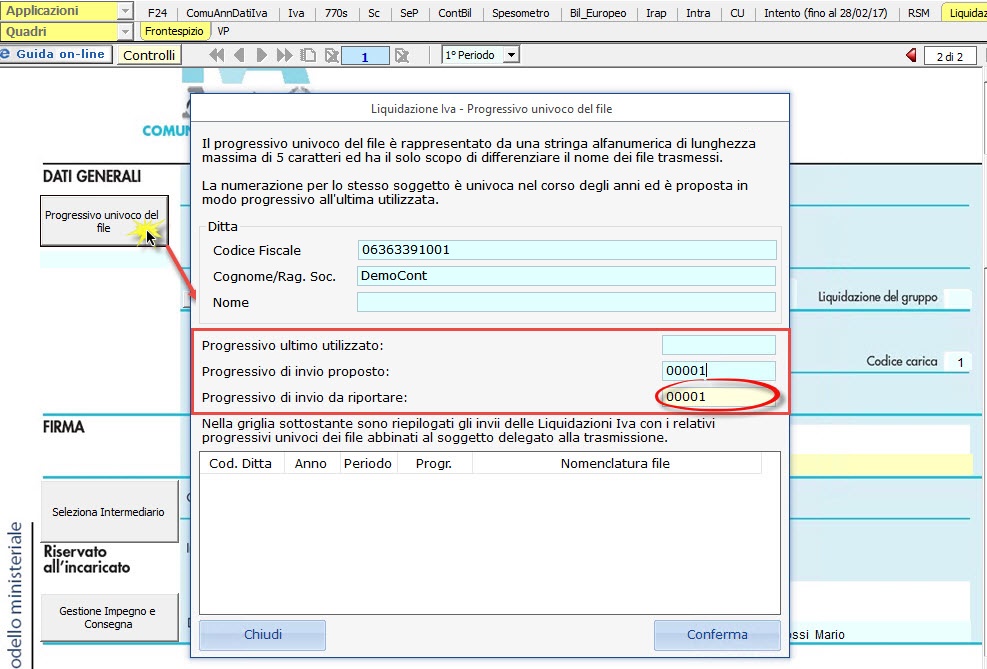
Task: Go to next module arrow
Action: click(262, 56)
